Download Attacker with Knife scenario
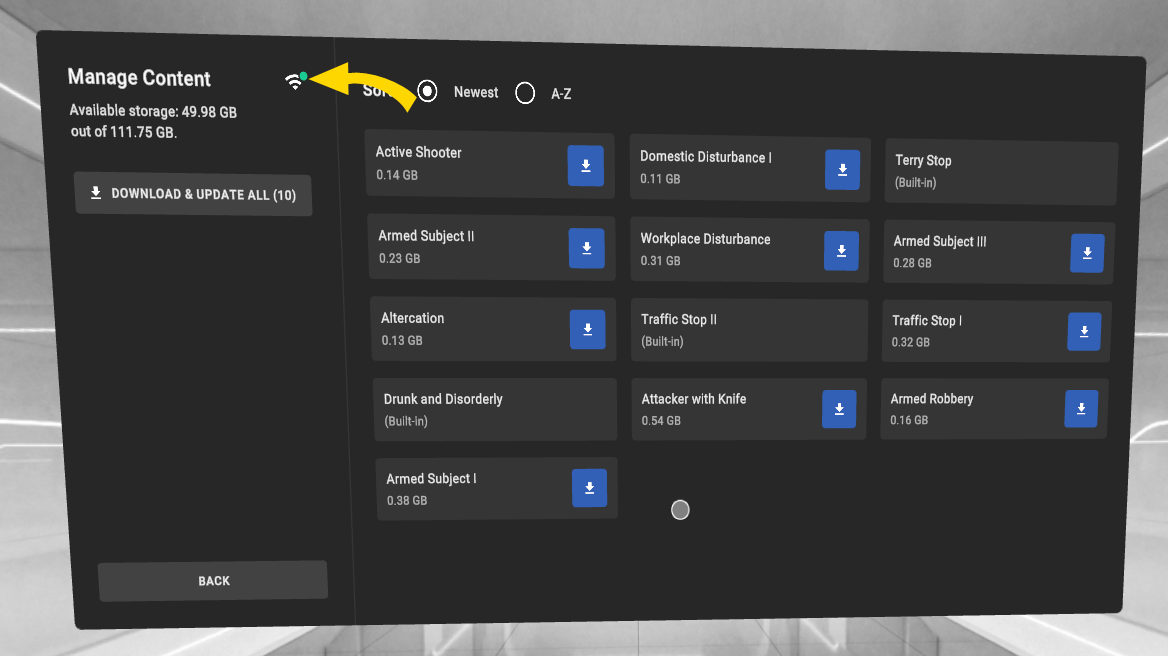The height and width of the screenshot is (656, 1168). click(839, 409)
